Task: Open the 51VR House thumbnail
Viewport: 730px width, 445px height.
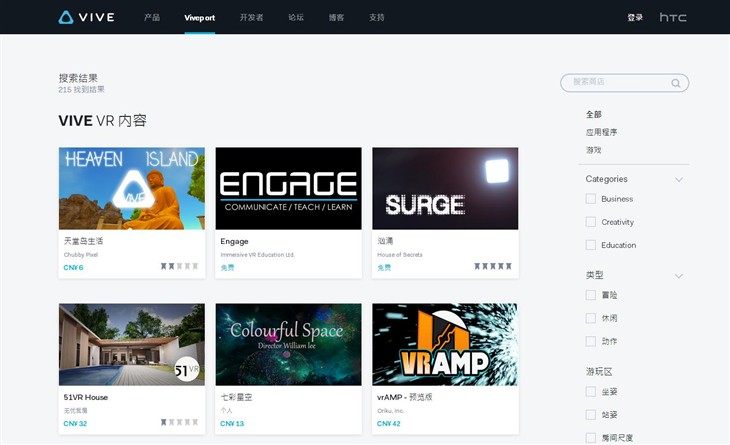Action: pos(132,344)
